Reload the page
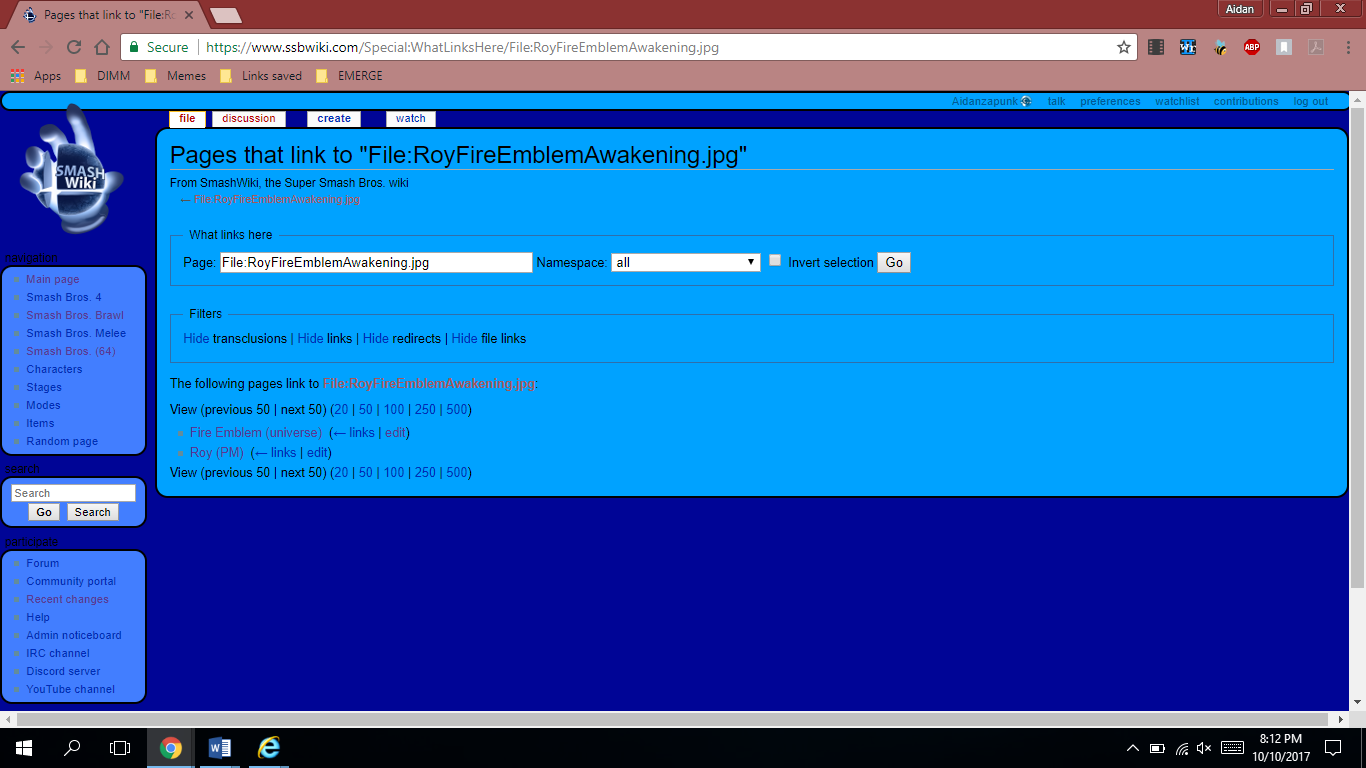The height and width of the screenshot is (768, 1366). click(73, 47)
